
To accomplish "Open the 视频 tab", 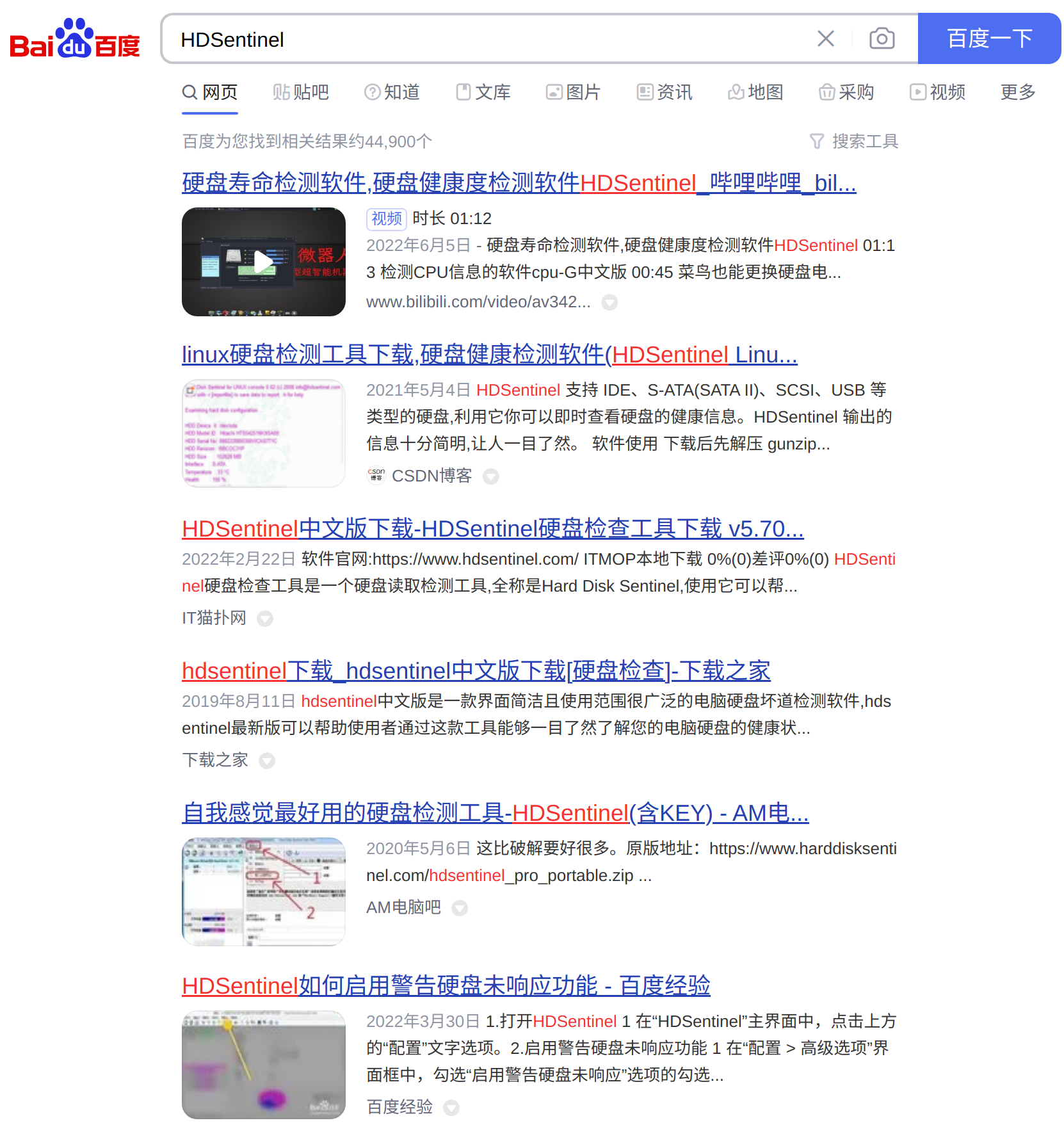I will pyautogui.click(x=937, y=92).
